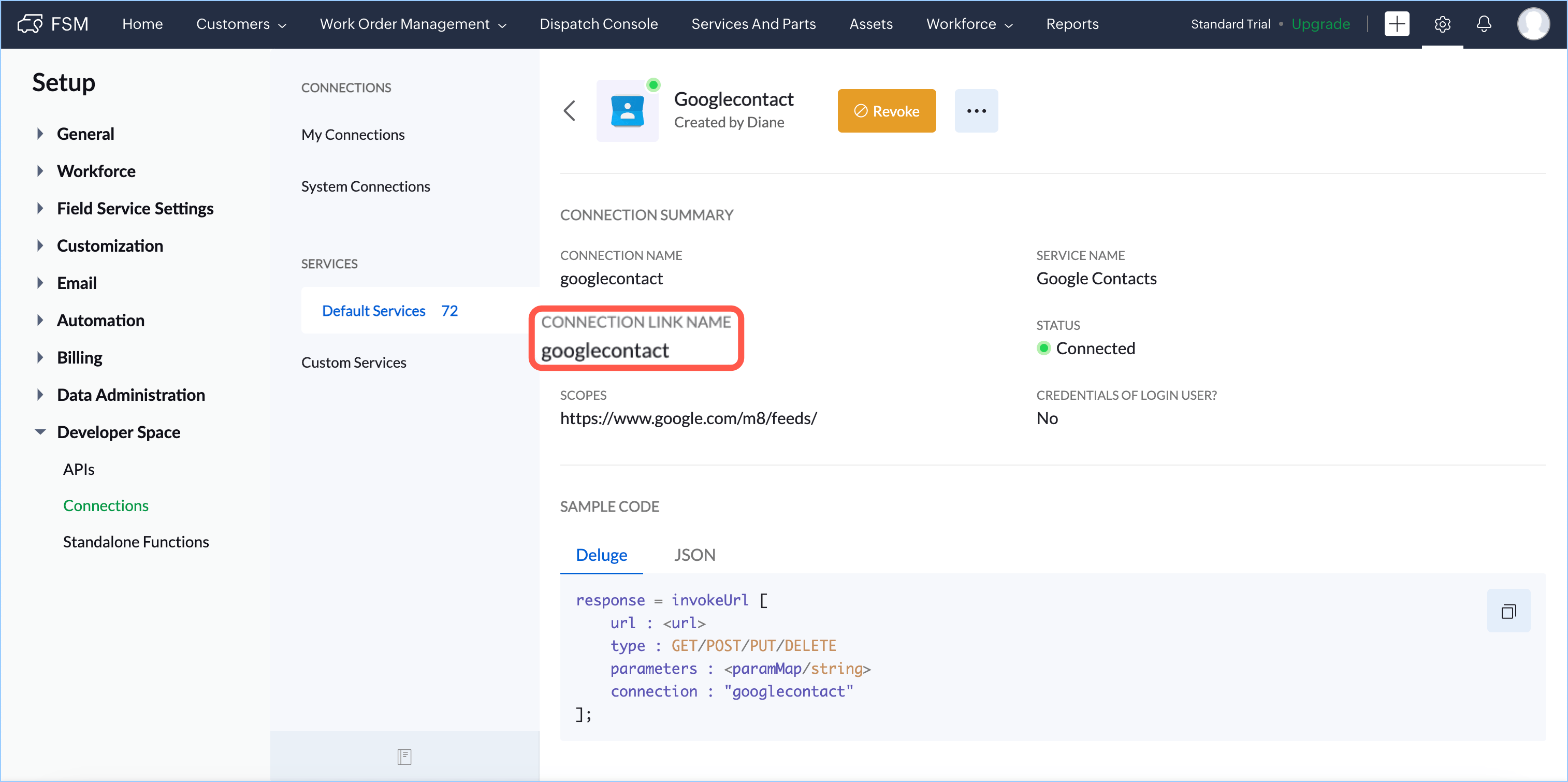Collapse the Developer Space section
Screen dimensions: 1568x782
pyautogui.click(x=40, y=432)
